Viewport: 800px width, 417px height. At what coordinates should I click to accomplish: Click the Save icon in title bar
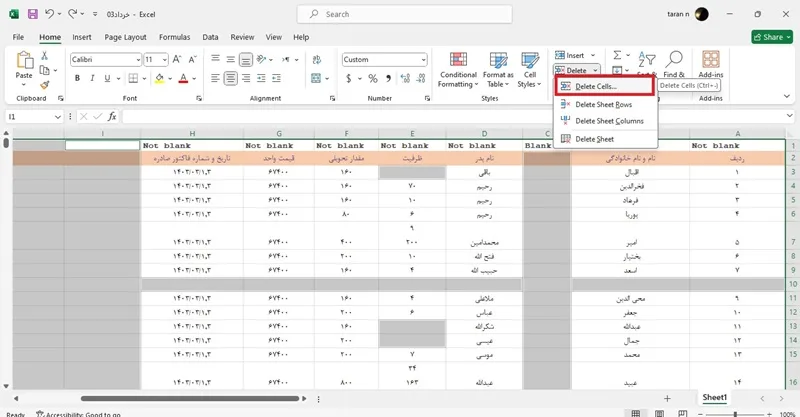tap(33, 14)
